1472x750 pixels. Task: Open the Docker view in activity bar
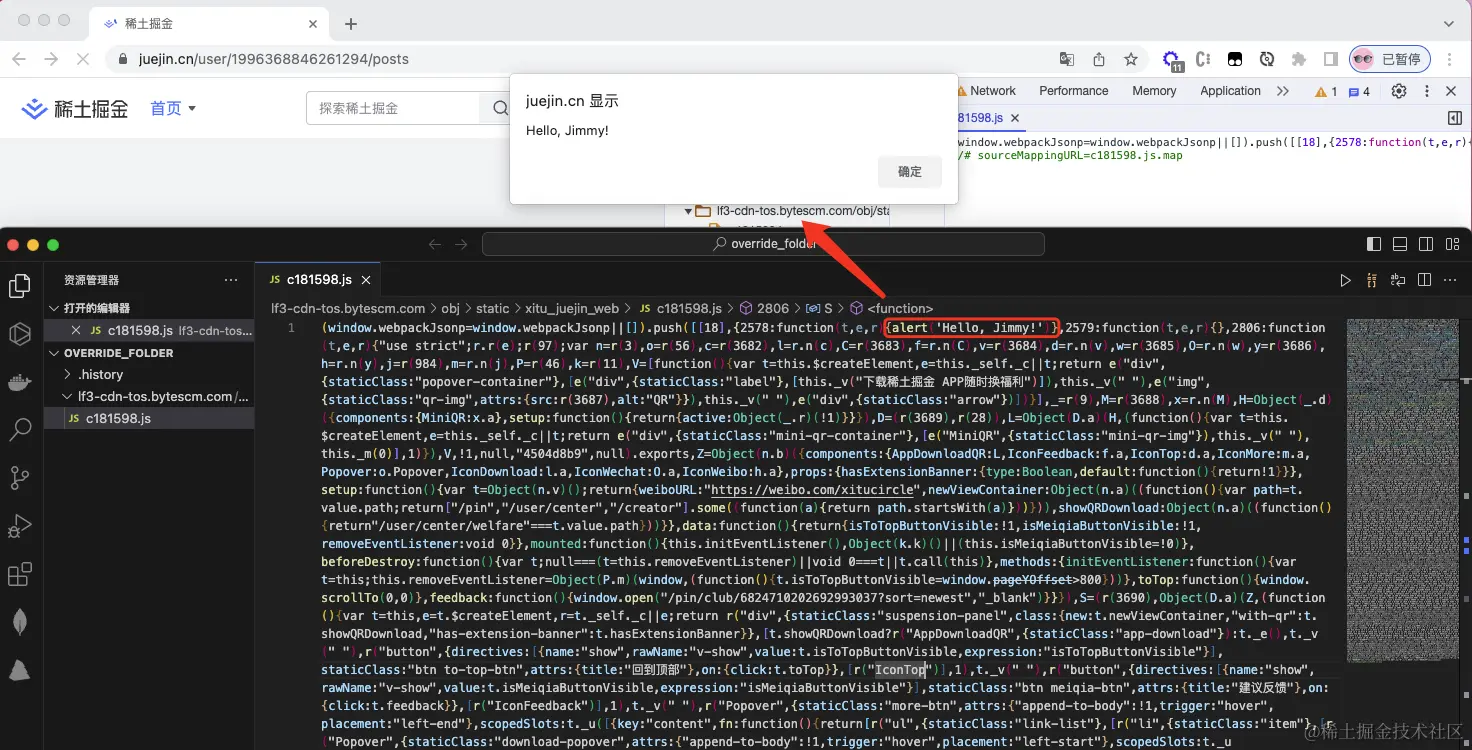tap(20, 382)
